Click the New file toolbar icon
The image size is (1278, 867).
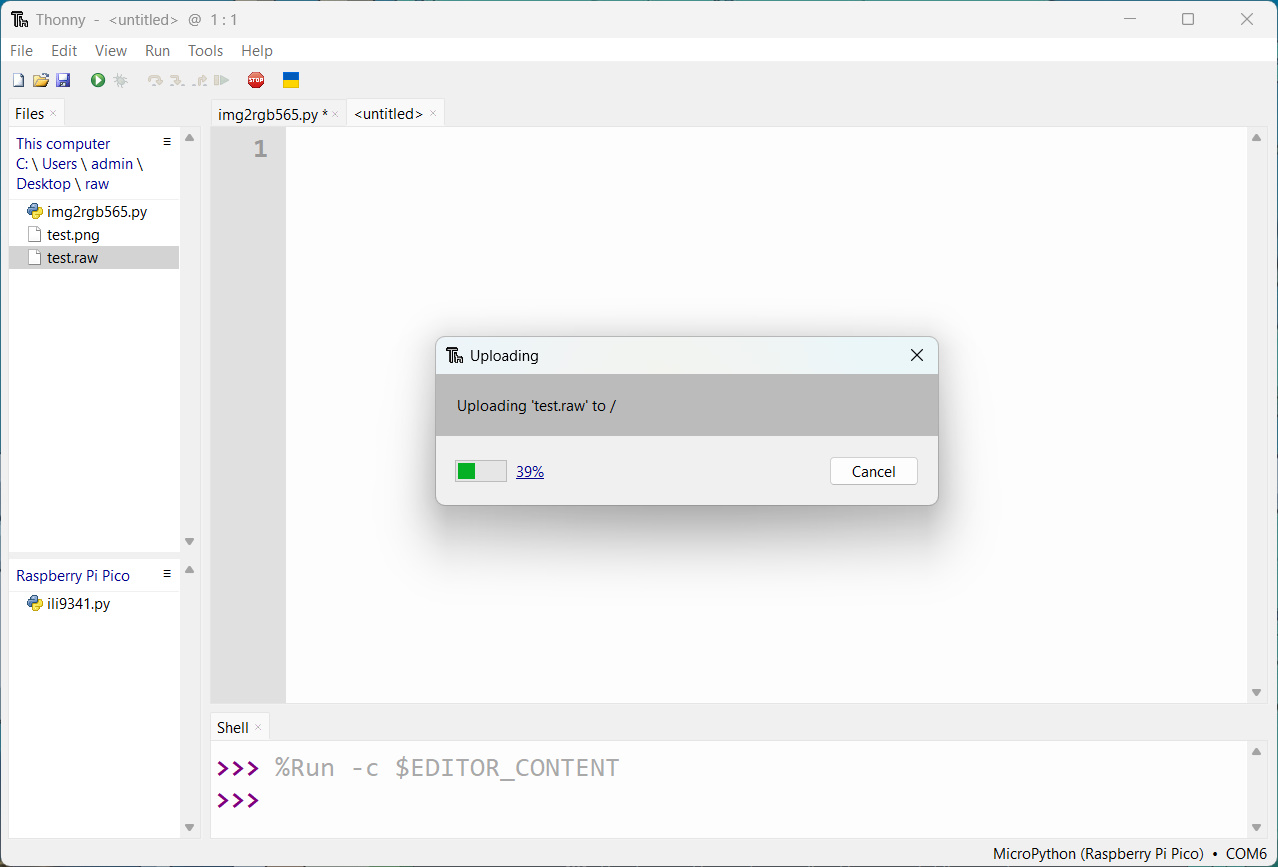tap(18, 80)
